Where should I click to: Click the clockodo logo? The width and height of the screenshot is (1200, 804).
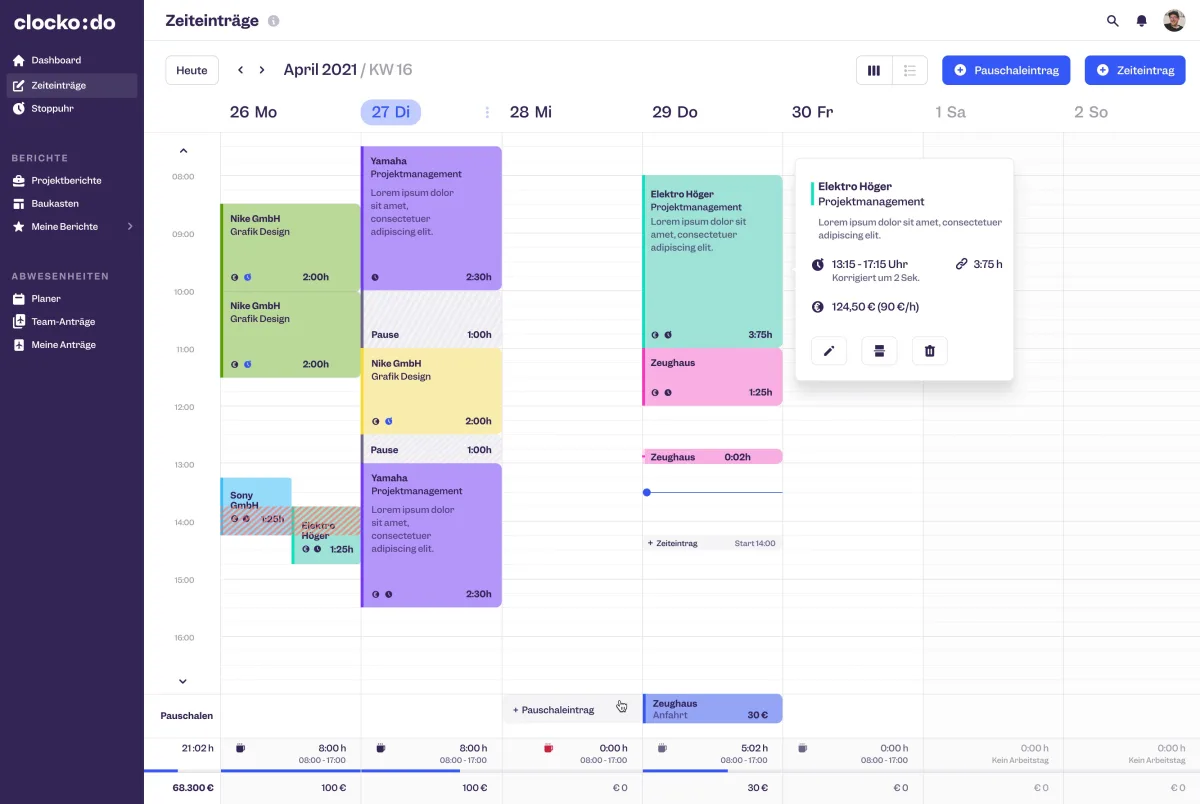coord(63,21)
